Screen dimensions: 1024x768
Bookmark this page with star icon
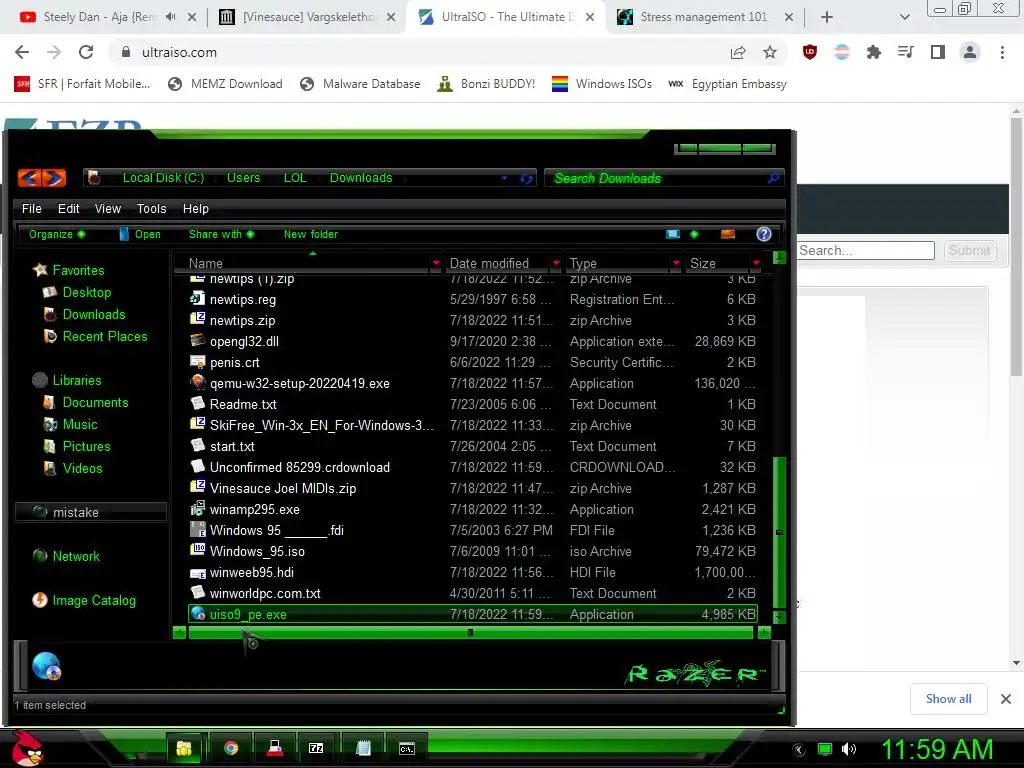770,52
